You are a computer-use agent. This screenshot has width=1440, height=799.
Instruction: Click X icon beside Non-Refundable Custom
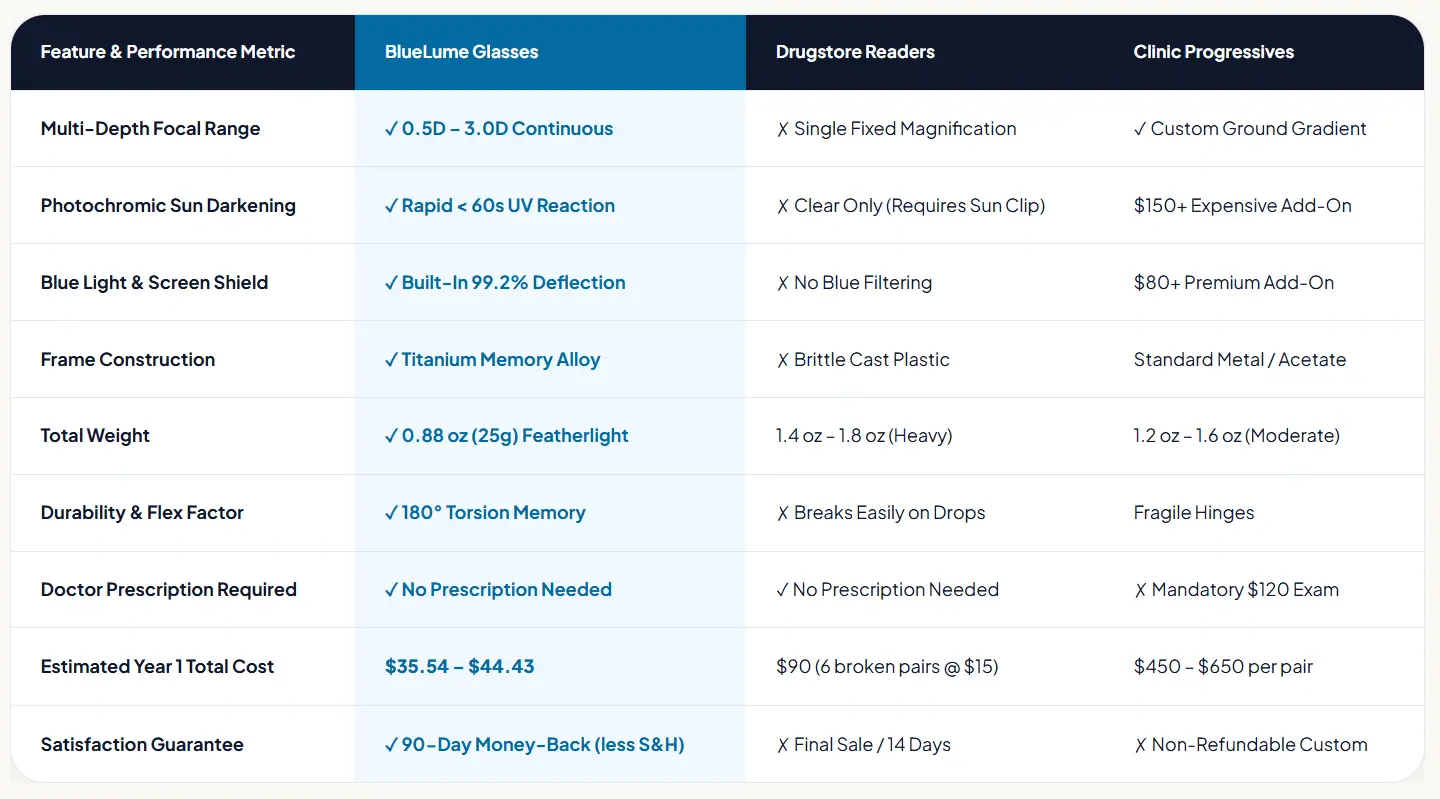point(1140,745)
